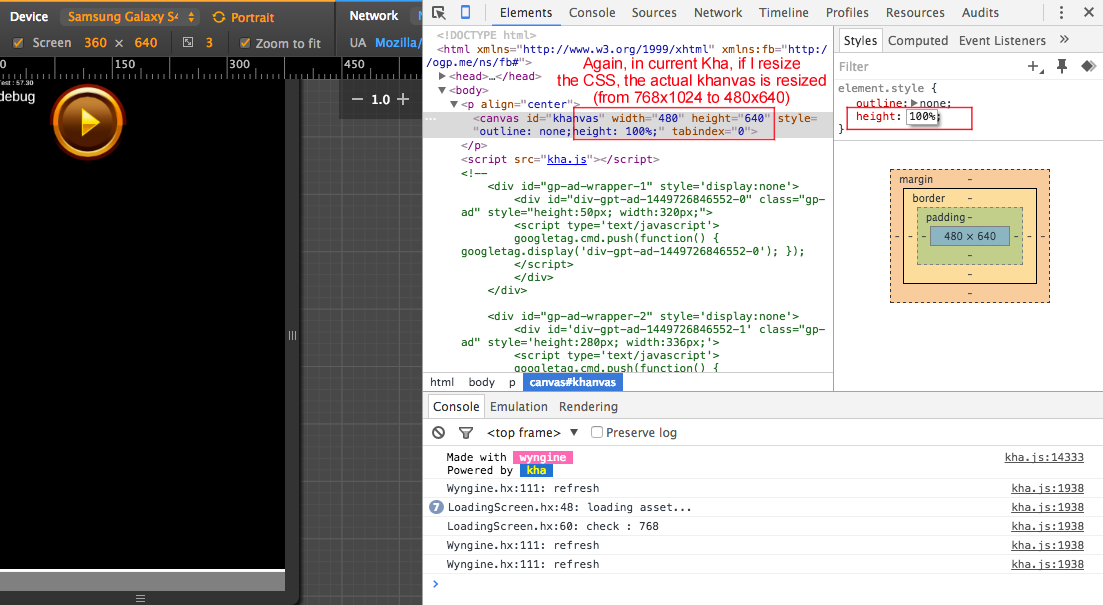
Task: Expand the outline property triangle in Styles
Action: click(914, 103)
